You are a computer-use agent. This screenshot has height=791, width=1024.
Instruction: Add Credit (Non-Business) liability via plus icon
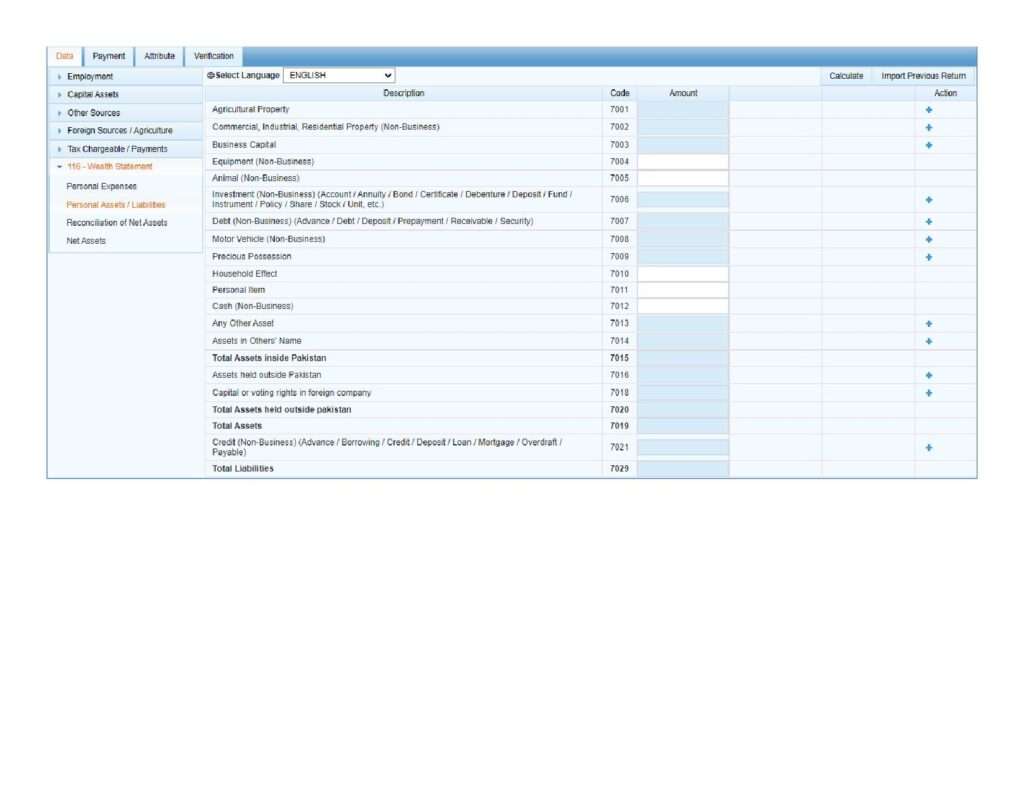pos(929,447)
